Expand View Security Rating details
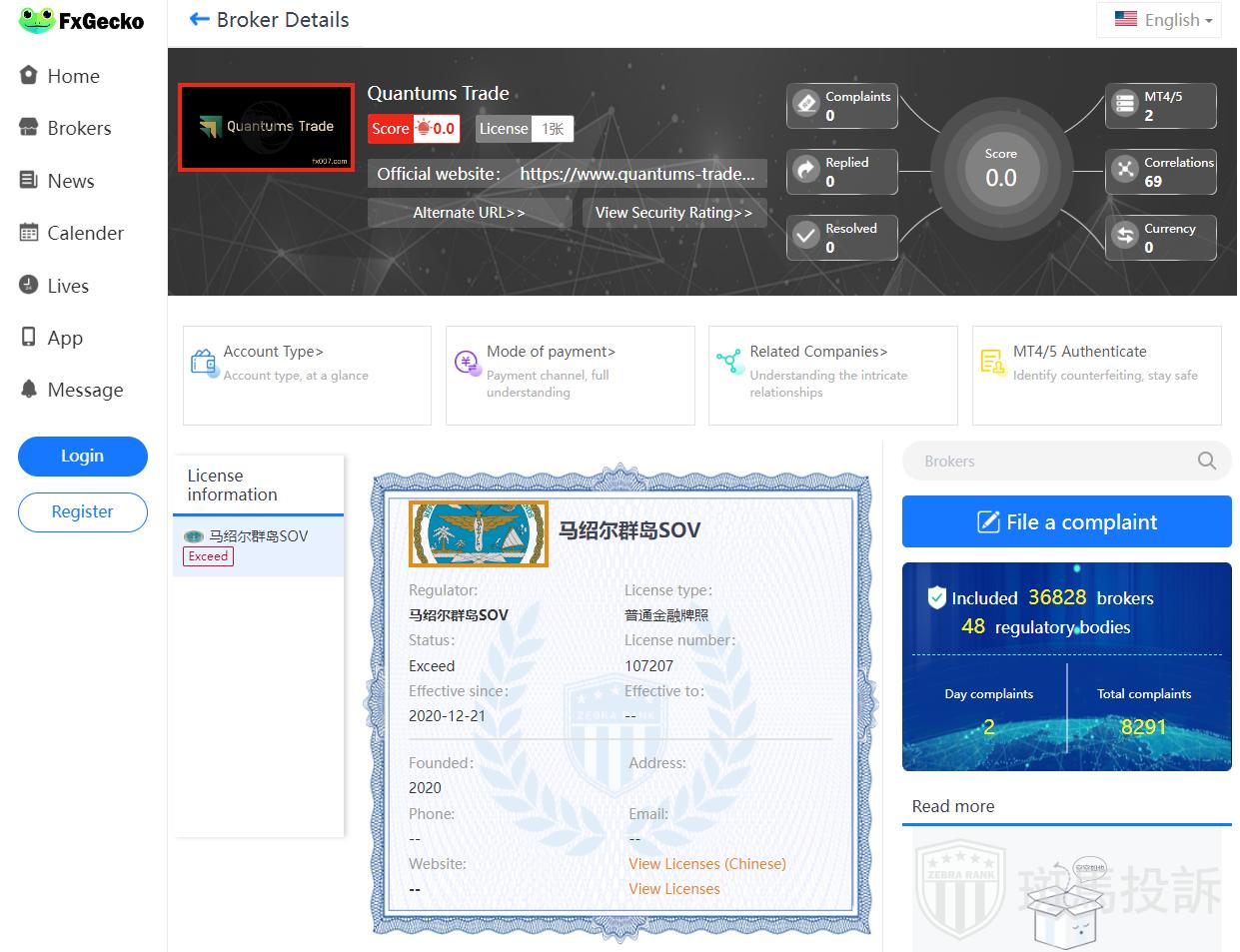This screenshot has width=1240, height=952. [673, 213]
